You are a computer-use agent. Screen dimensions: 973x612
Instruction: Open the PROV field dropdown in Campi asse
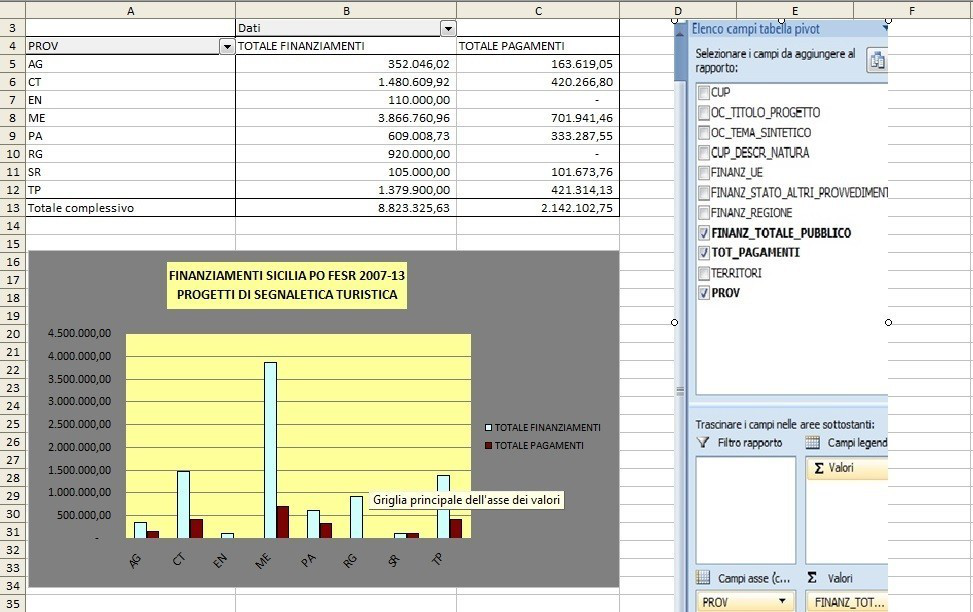tap(782, 601)
